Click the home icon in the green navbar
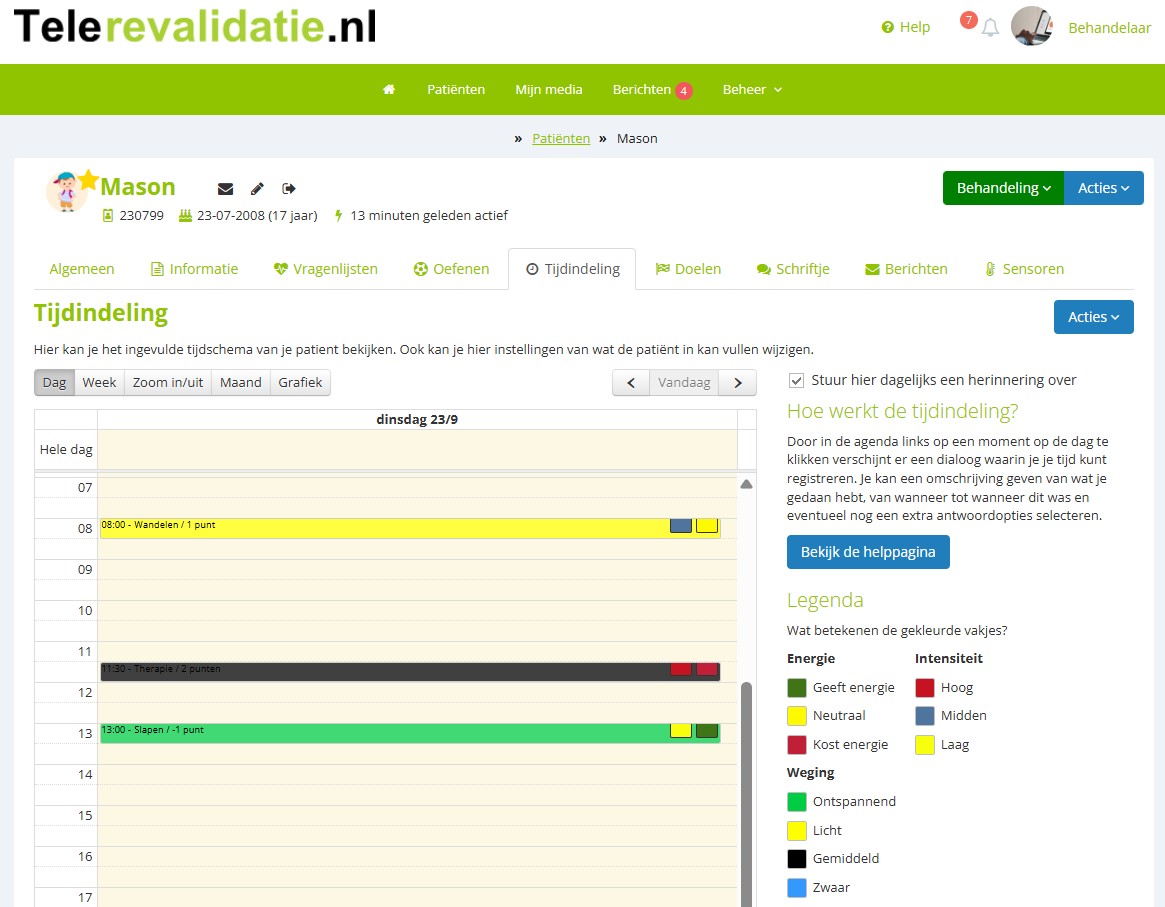This screenshot has width=1165, height=907. coord(389,90)
